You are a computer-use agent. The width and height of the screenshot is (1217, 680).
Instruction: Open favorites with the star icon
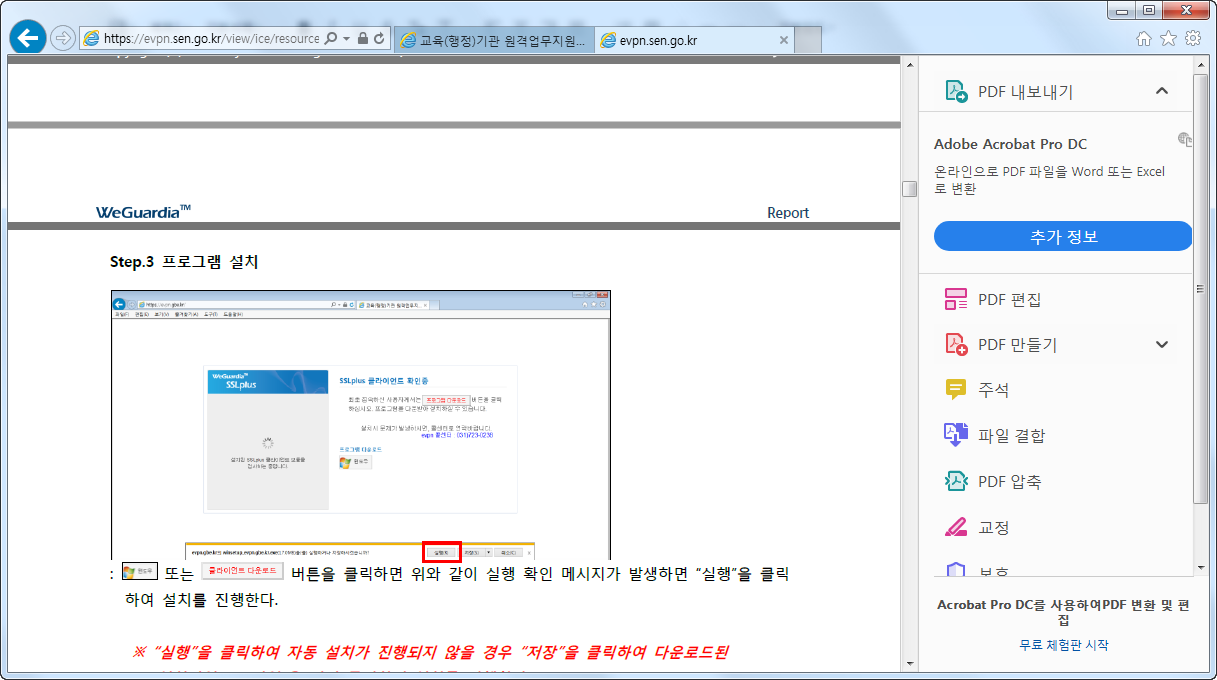1167,37
